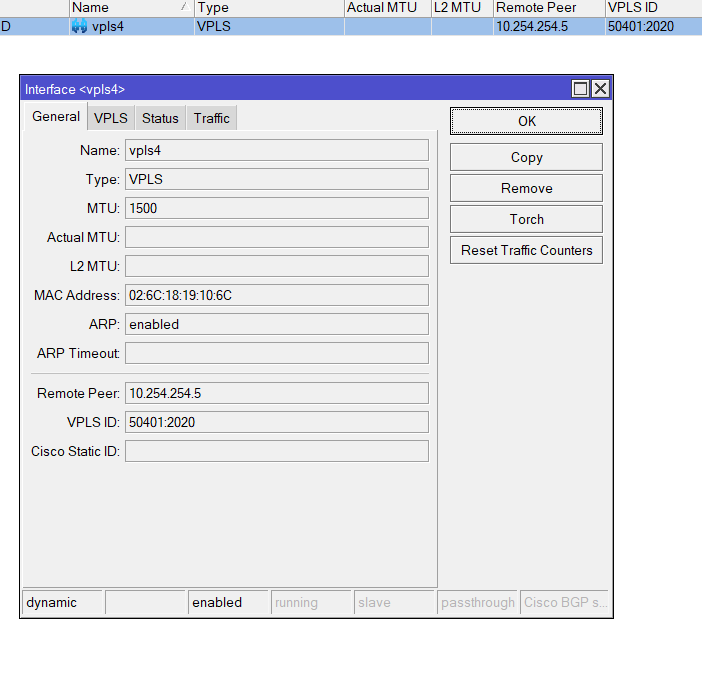Click the slave status indicator
This screenshot has height=686, width=702.
[x=395, y=602]
